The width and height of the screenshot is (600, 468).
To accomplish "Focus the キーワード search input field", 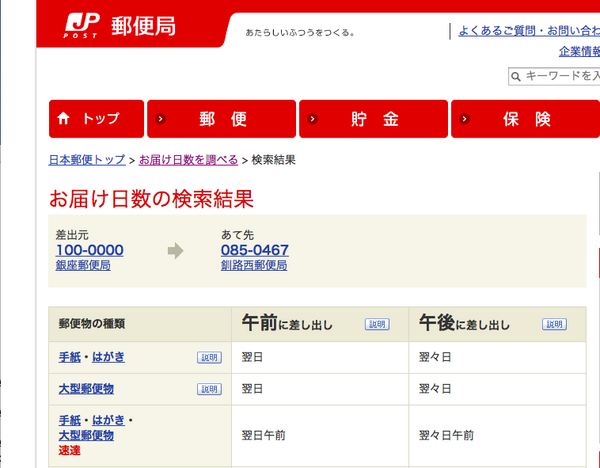I will [x=560, y=76].
